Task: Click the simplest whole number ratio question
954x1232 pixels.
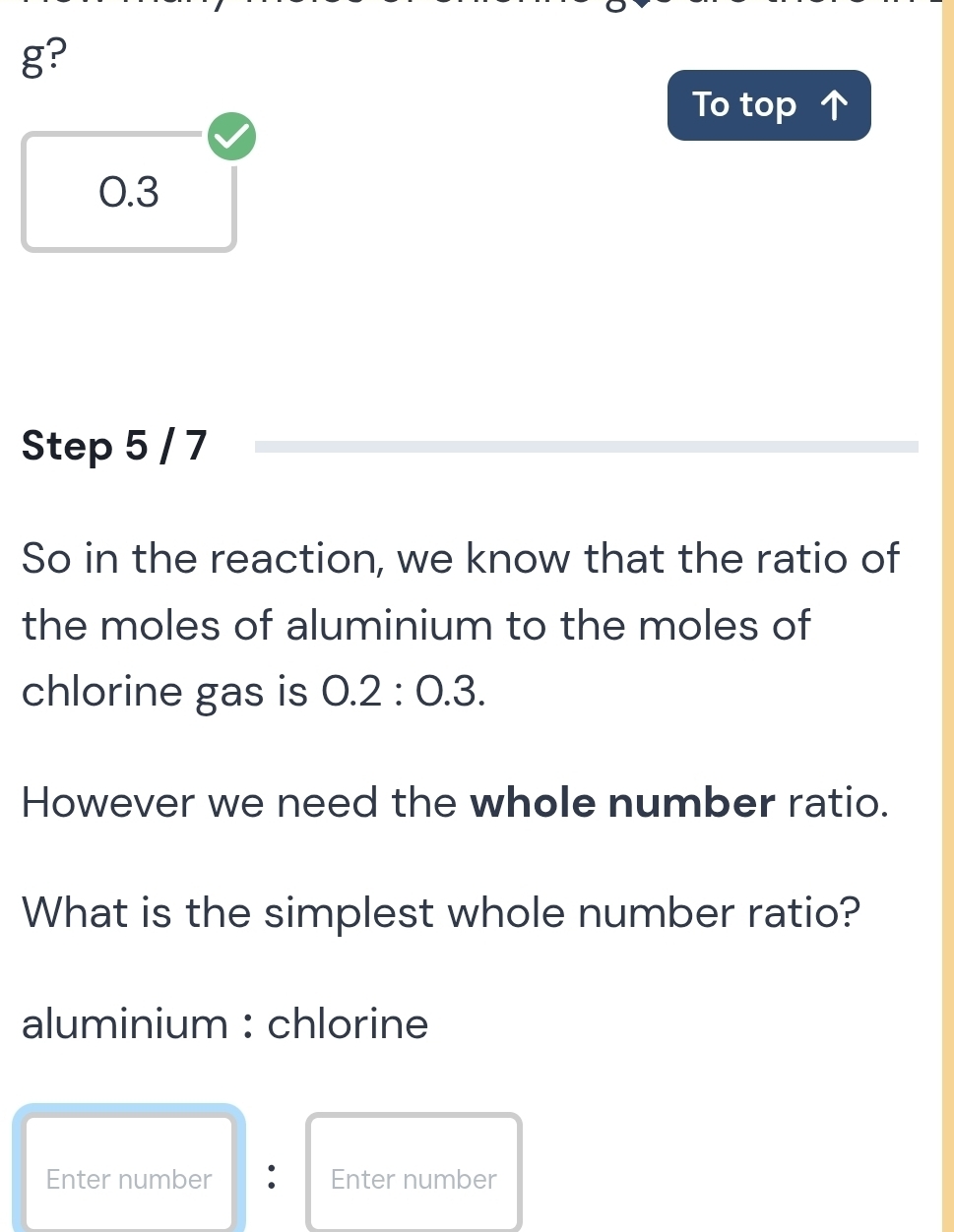Action: (441, 912)
